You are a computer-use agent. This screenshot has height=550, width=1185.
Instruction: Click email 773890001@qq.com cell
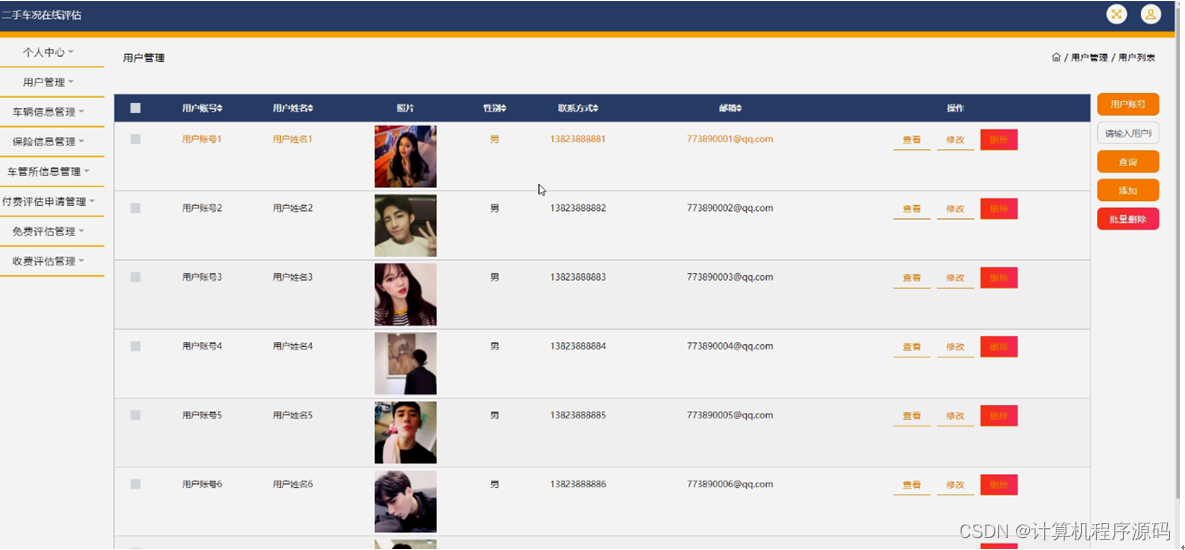click(729, 139)
